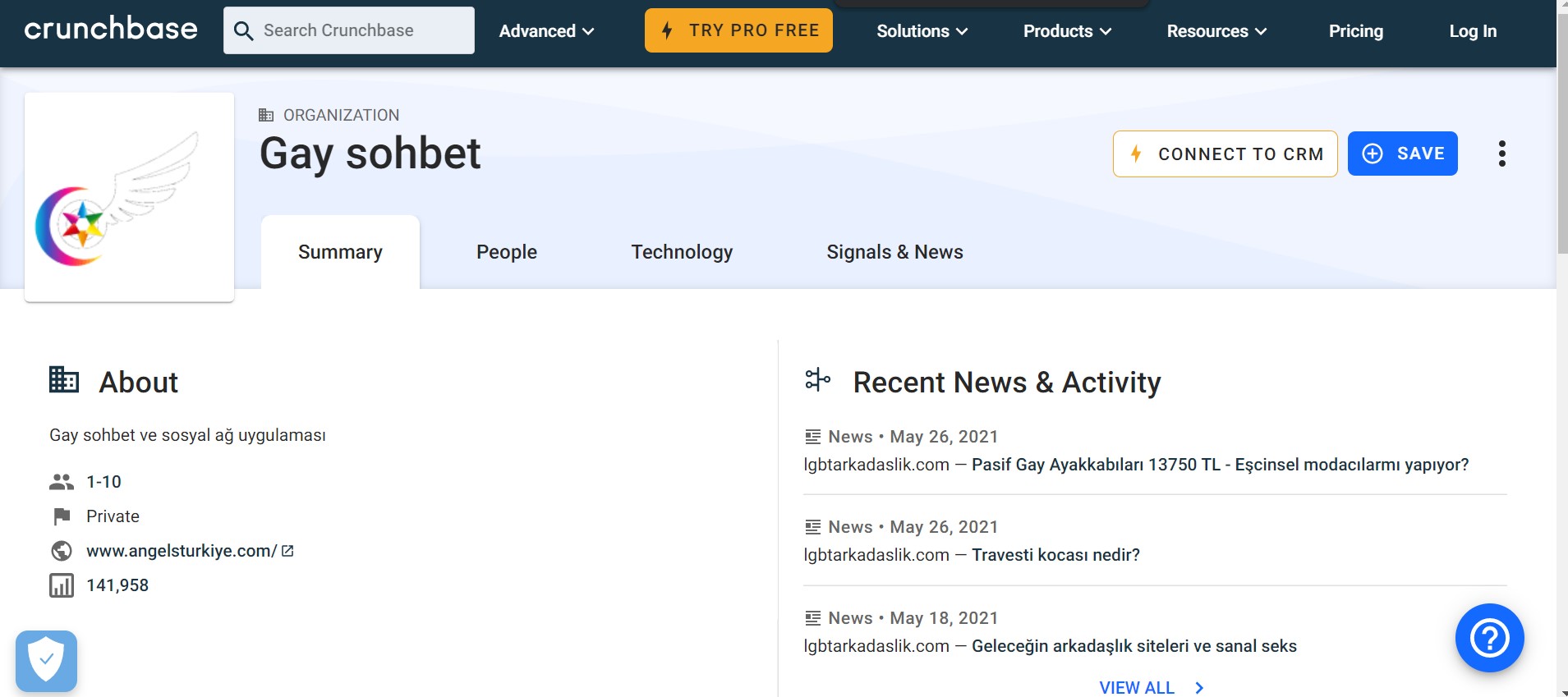Open the blue help question mark bubble
1568x697 pixels.
click(x=1489, y=638)
